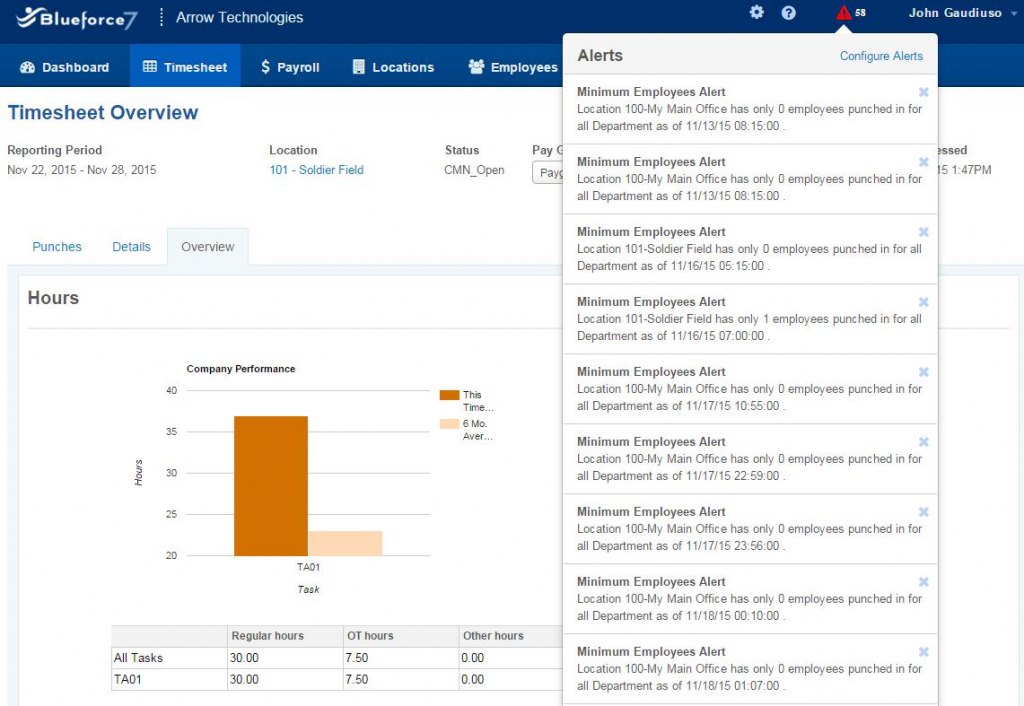Click the orange This Time legend swatch
The width and height of the screenshot is (1024, 706).
[x=448, y=394]
